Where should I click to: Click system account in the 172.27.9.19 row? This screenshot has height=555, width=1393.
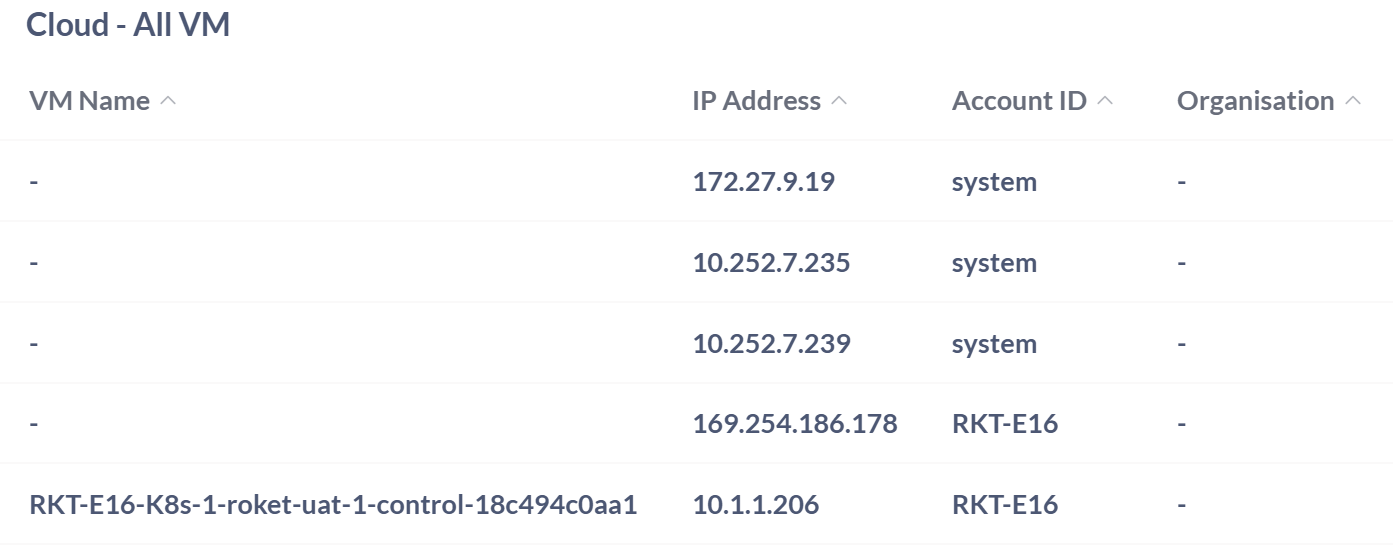tap(994, 182)
